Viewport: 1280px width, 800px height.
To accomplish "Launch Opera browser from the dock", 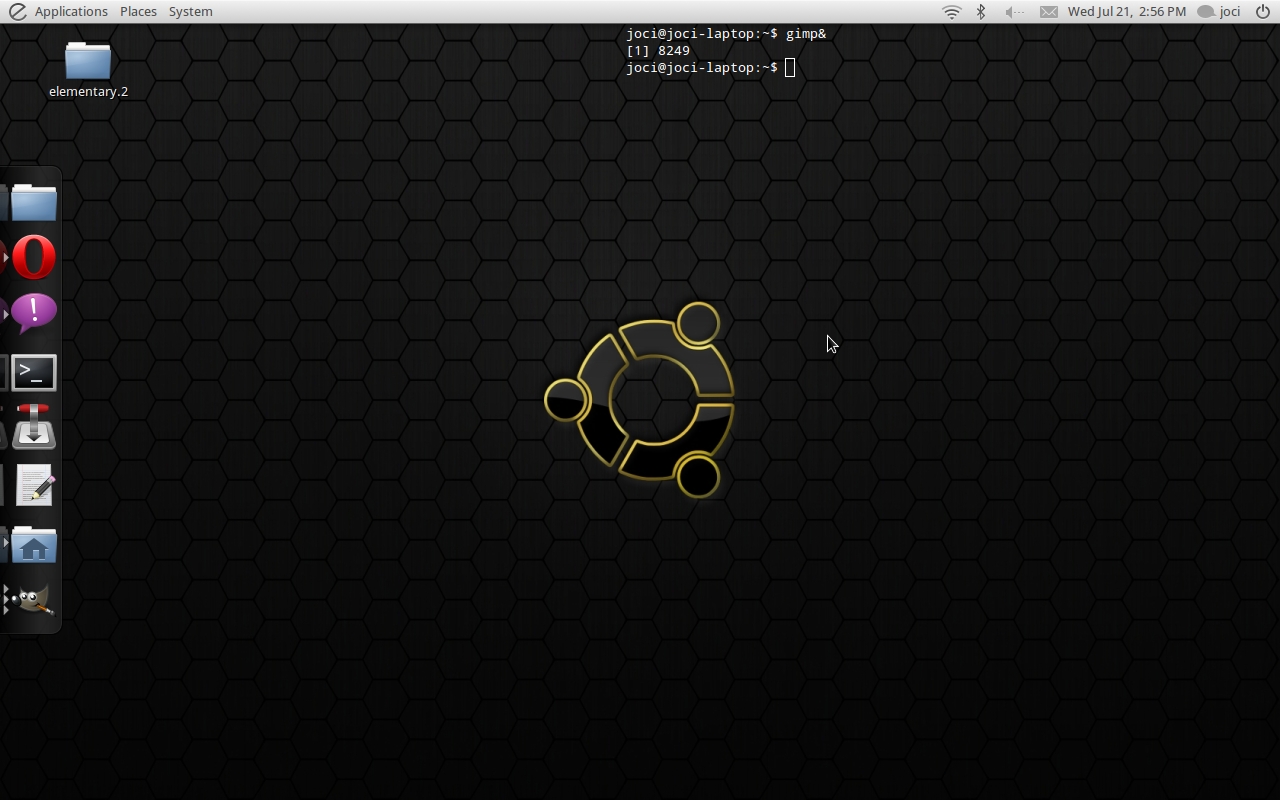I will click(34, 257).
